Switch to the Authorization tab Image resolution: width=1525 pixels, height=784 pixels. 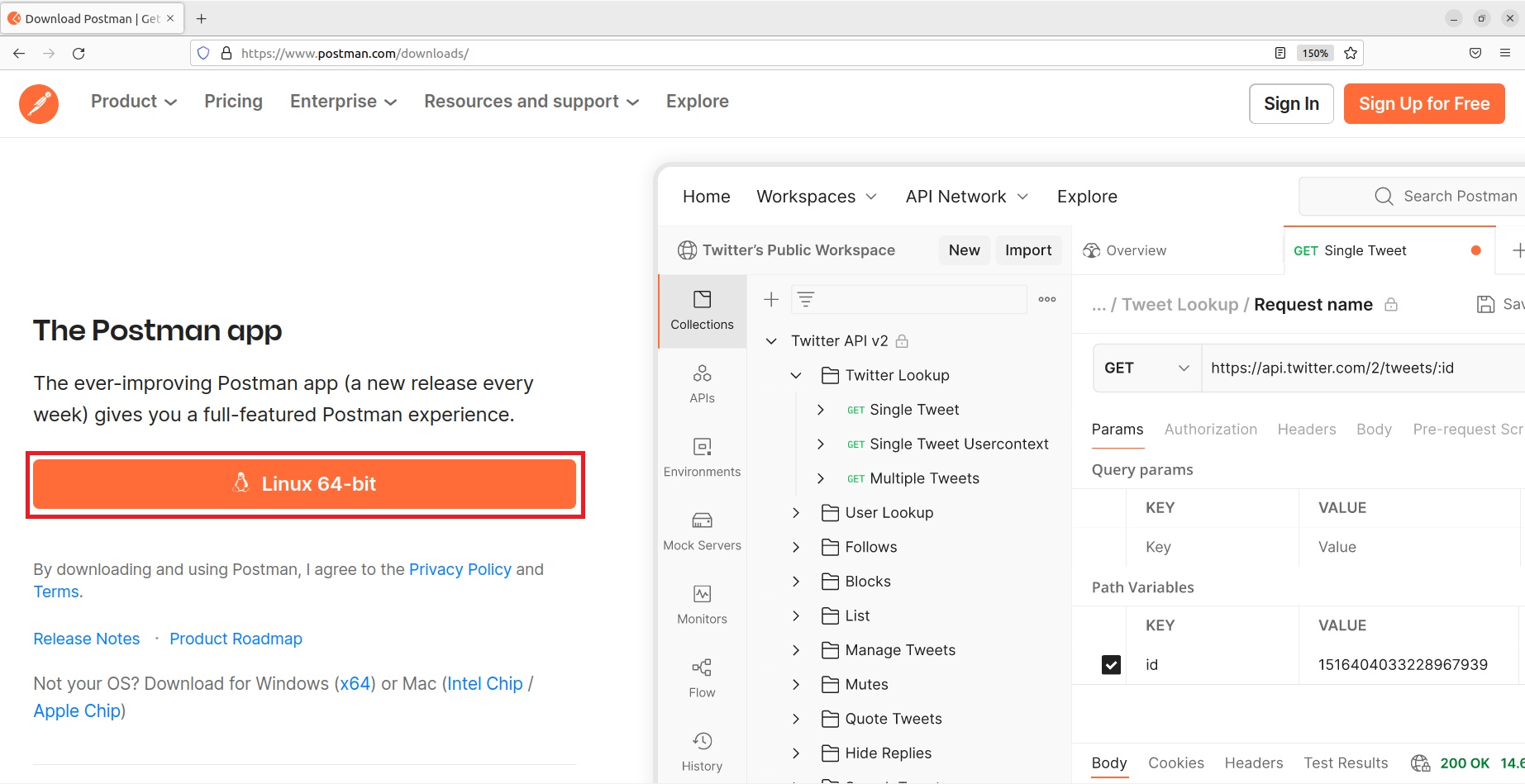(1210, 430)
